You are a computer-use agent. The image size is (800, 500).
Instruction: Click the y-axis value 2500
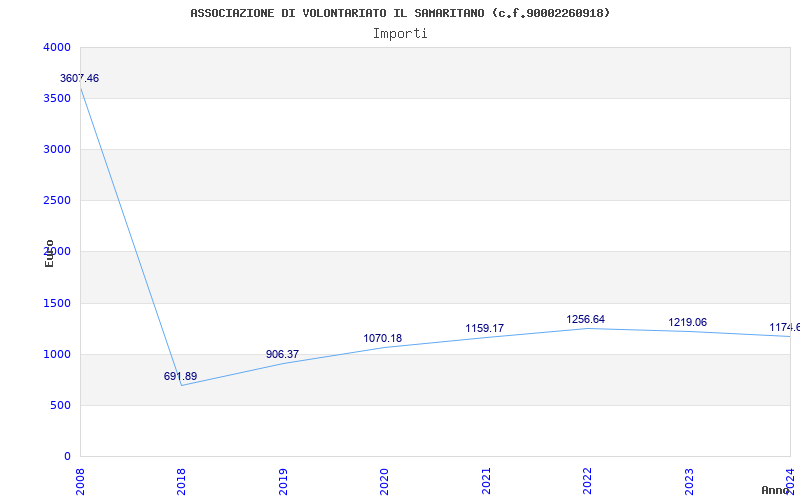click(57, 201)
